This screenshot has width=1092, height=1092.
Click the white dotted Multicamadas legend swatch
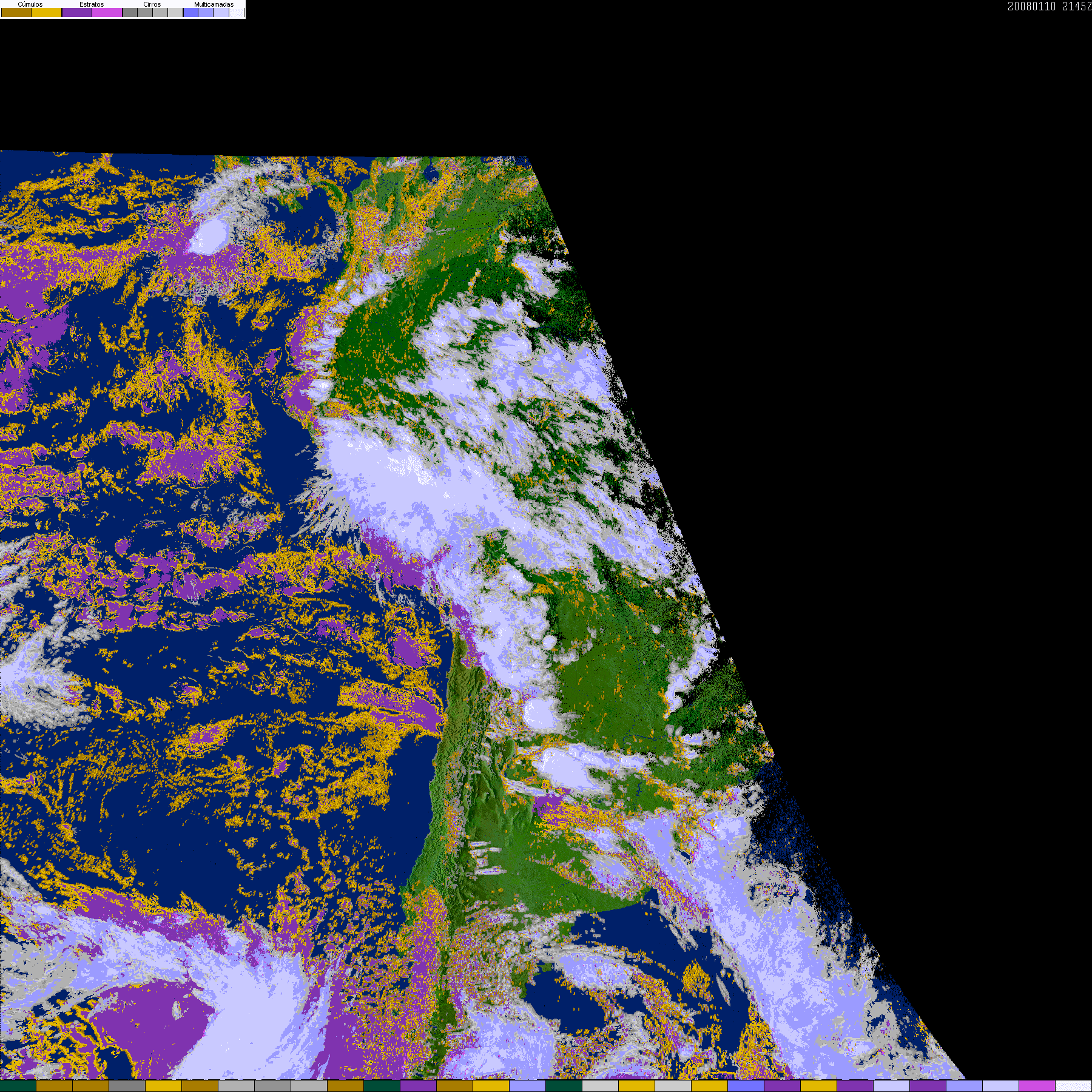pos(237,13)
